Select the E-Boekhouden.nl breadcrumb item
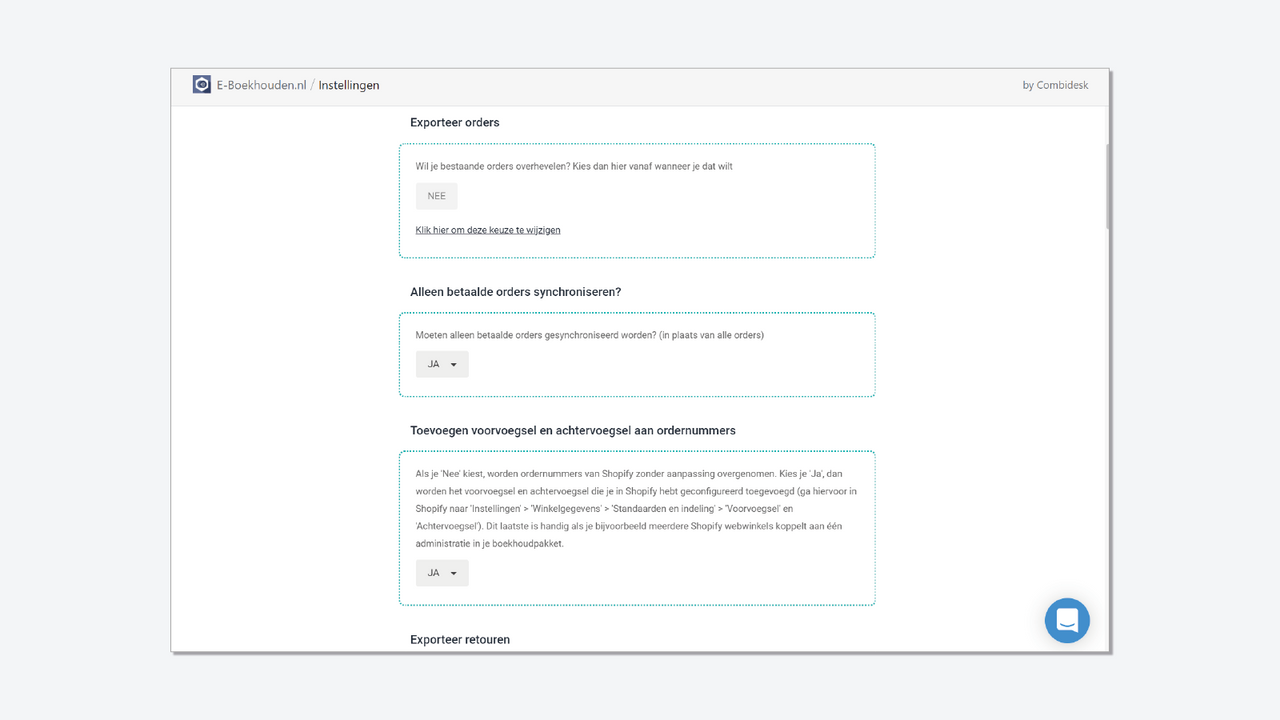The height and width of the screenshot is (720, 1280). (x=262, y=85)
